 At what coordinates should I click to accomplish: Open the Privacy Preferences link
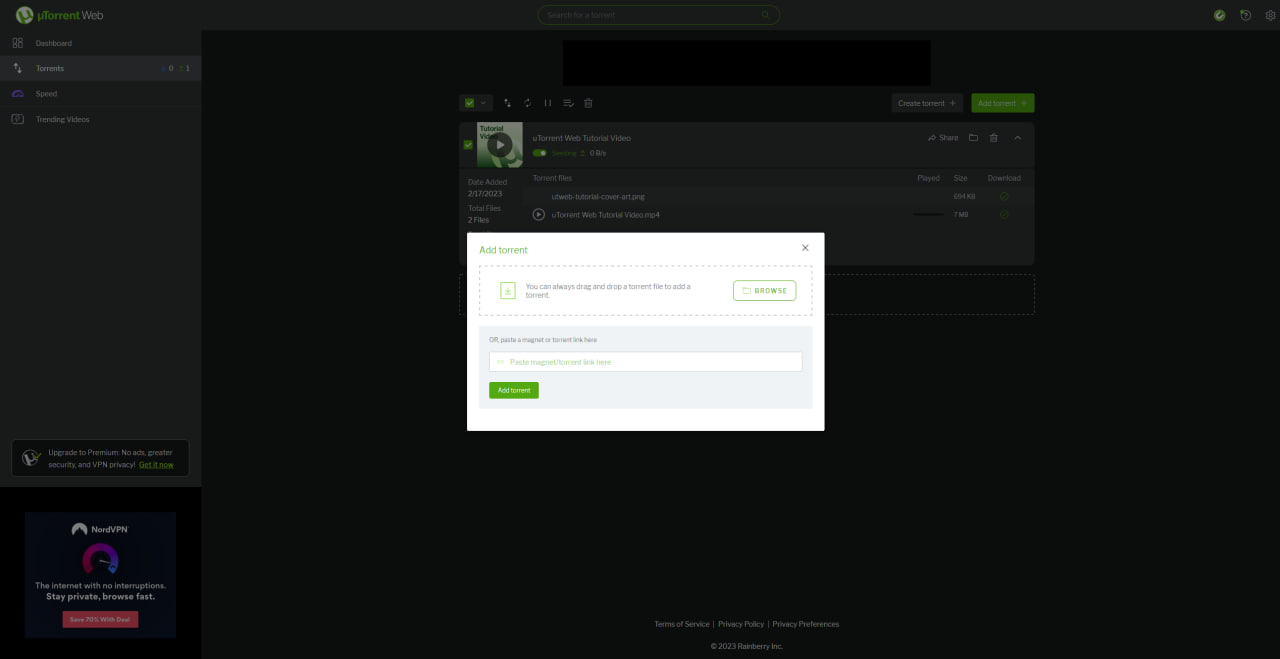click(806, 624)
